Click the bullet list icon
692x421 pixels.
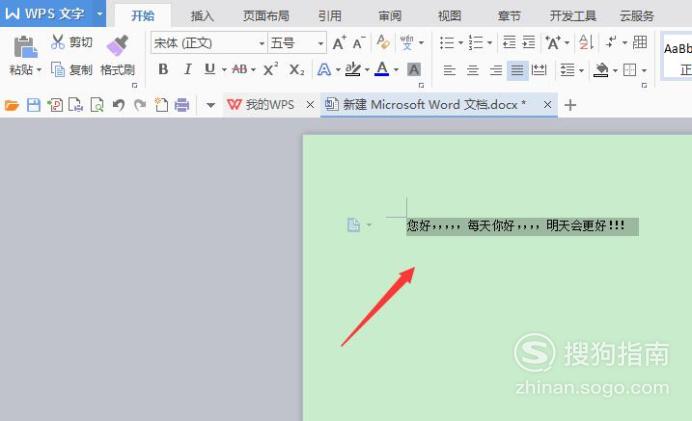click(447, 43)
